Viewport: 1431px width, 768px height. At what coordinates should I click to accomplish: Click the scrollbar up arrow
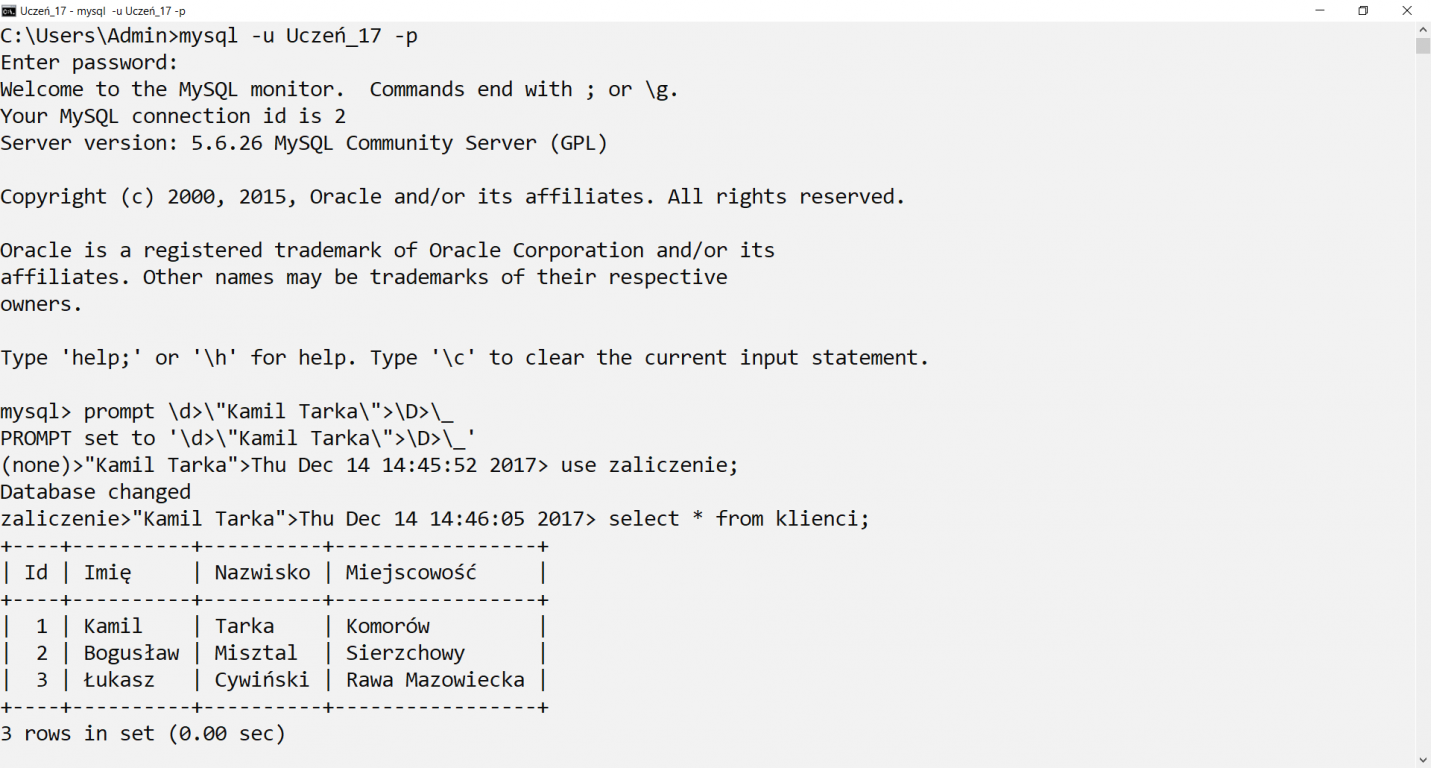pos(1422,30)
